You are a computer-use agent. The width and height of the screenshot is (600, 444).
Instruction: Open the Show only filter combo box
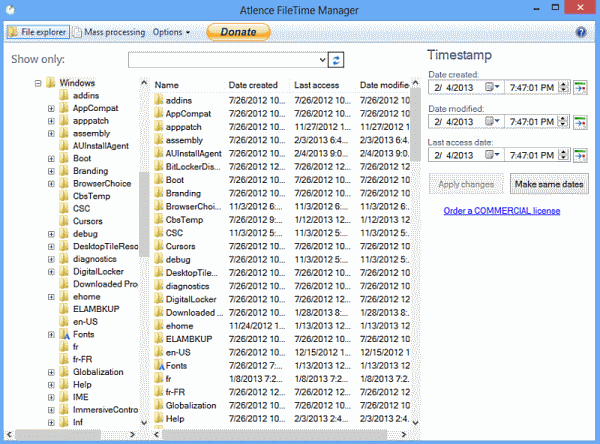[228, 60]
